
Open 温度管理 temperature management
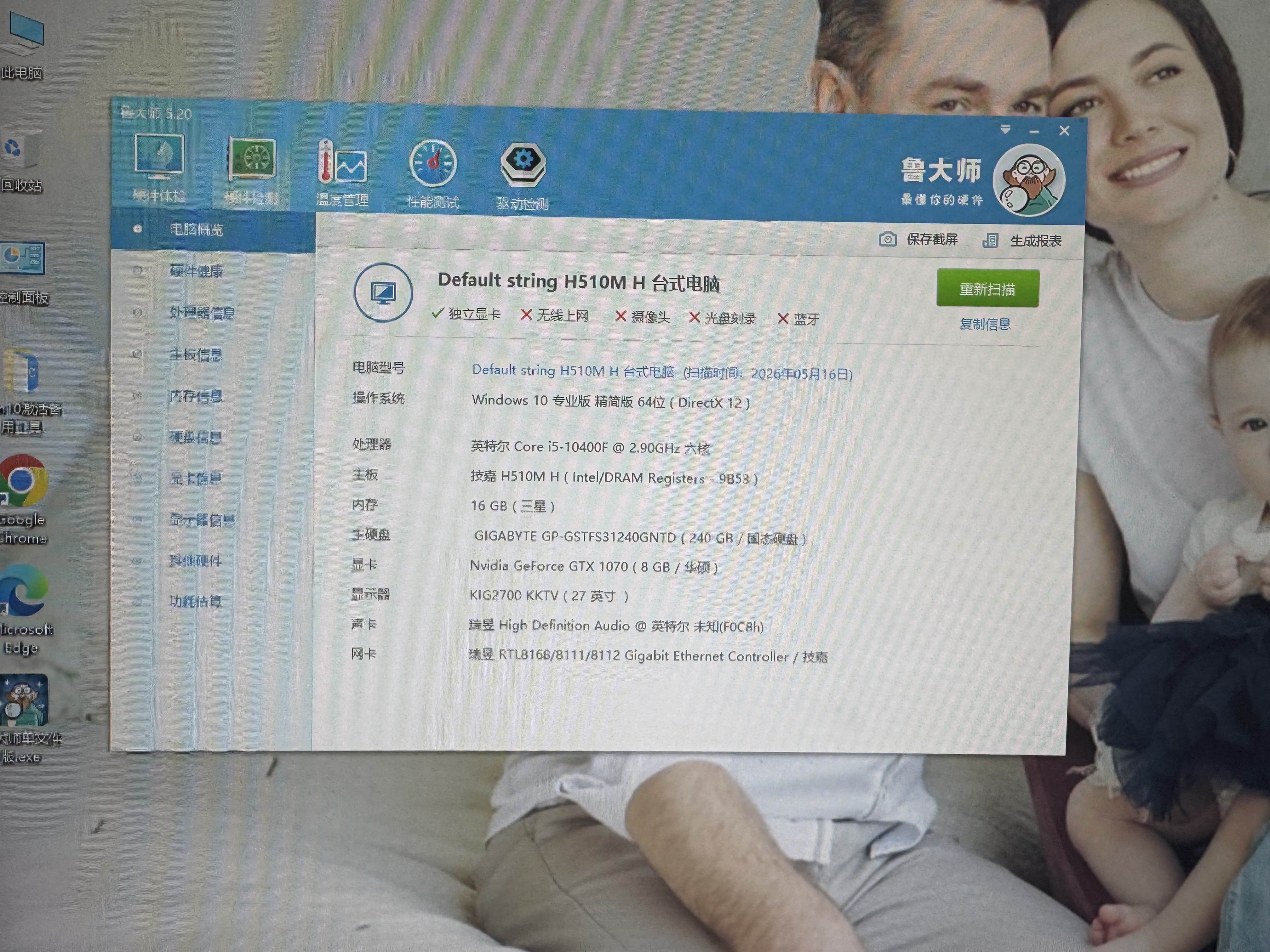(342, 163)
